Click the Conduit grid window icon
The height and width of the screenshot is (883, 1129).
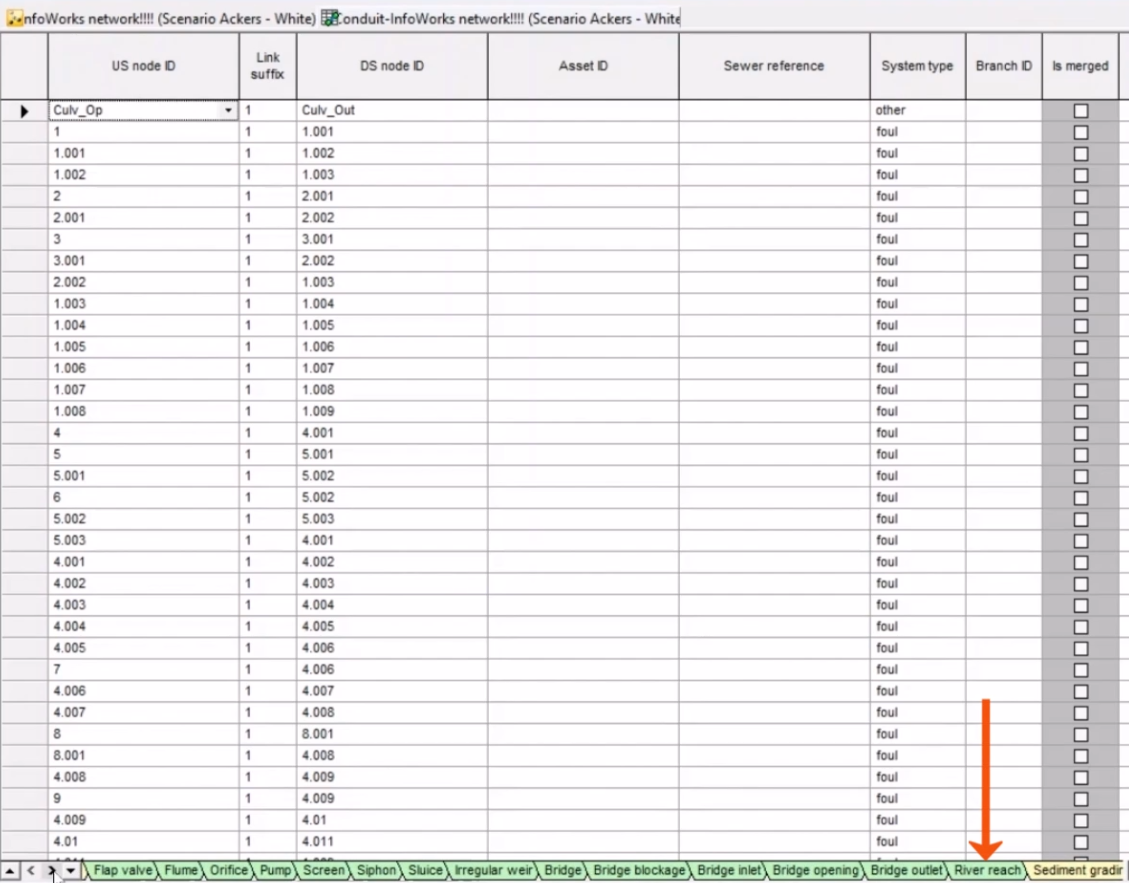point(328,19)
